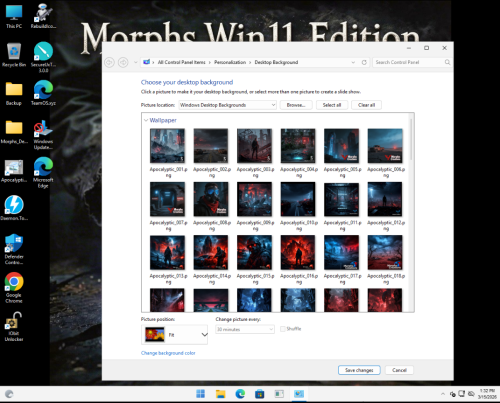Open recent locations dropdown arrow
The width and height of the screenshot is (500, 403).
135,62
